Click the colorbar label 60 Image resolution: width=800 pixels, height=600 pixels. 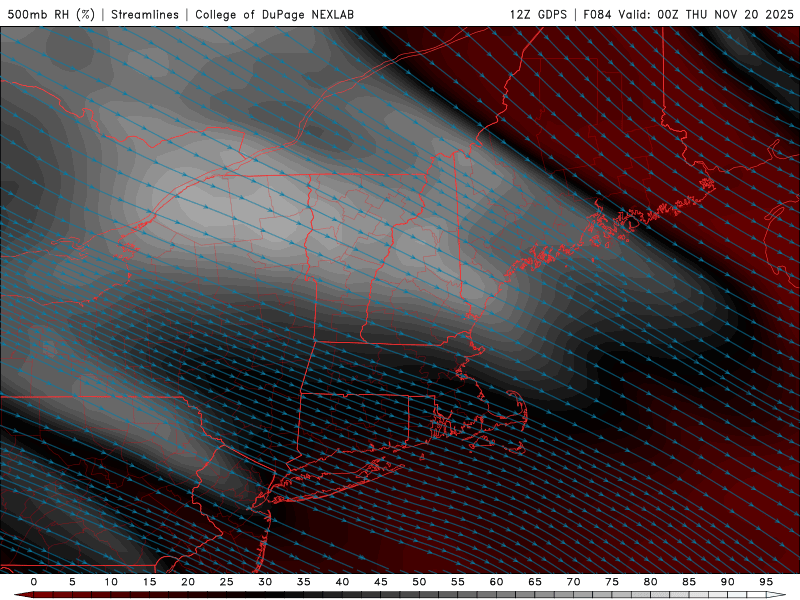point(496,582)
